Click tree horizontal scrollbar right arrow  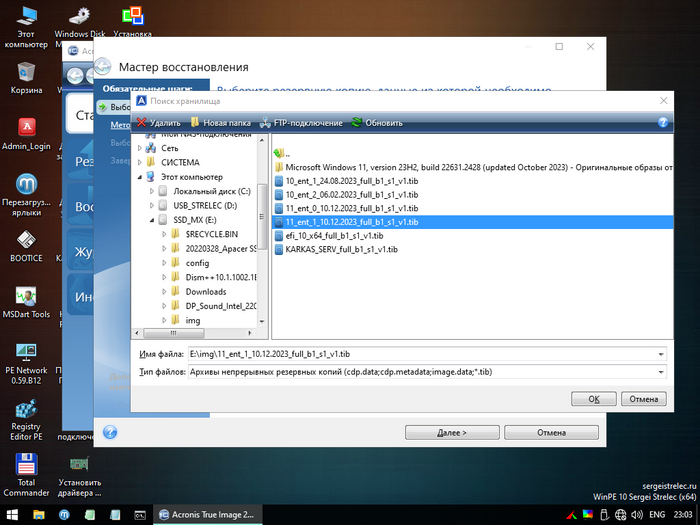250,333
